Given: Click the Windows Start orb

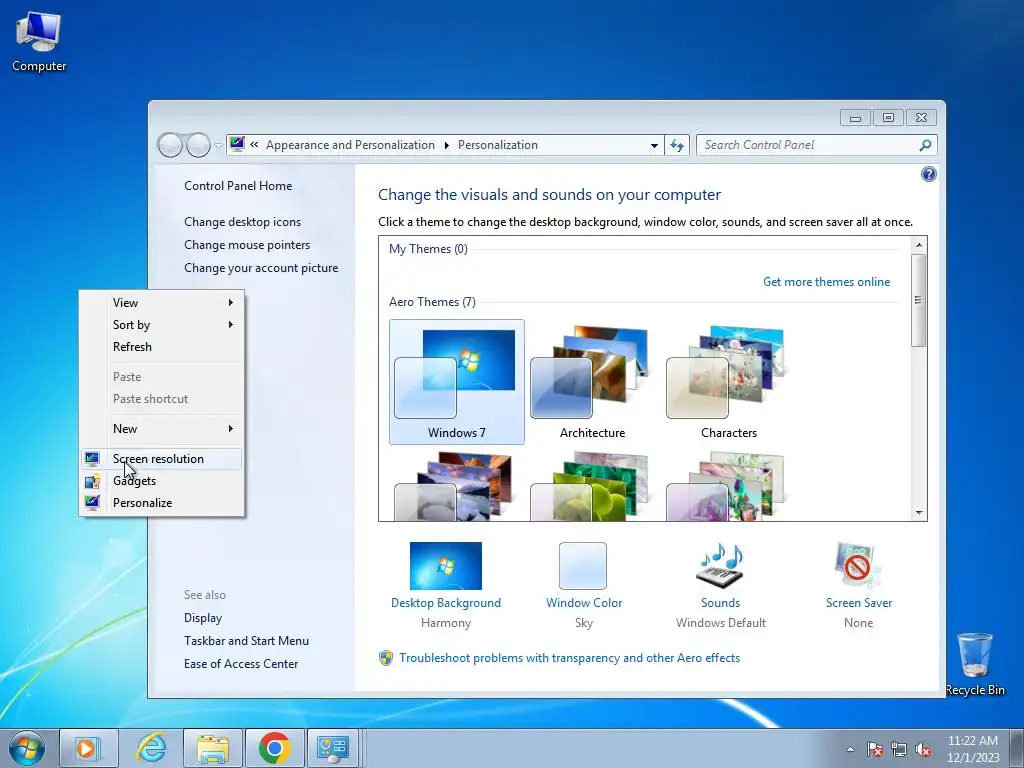Looking at the screenshot, I should click(x=27, y=748).
